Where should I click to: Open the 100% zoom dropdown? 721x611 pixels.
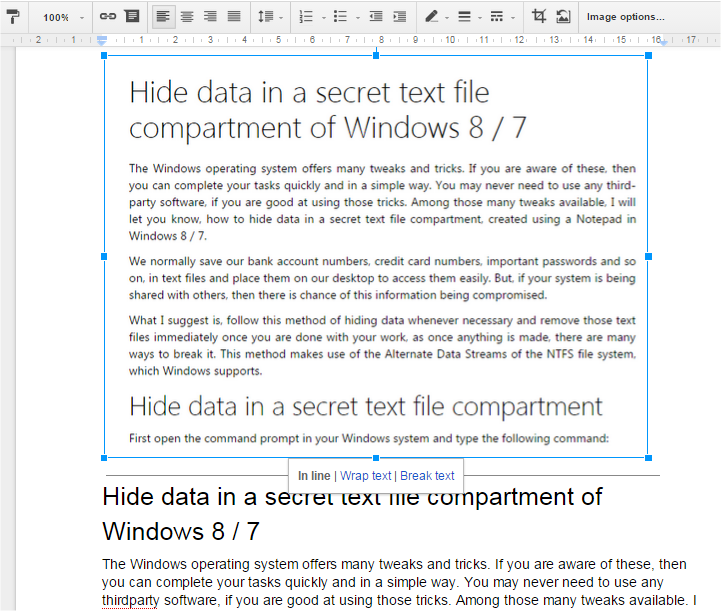coord(63,17)
